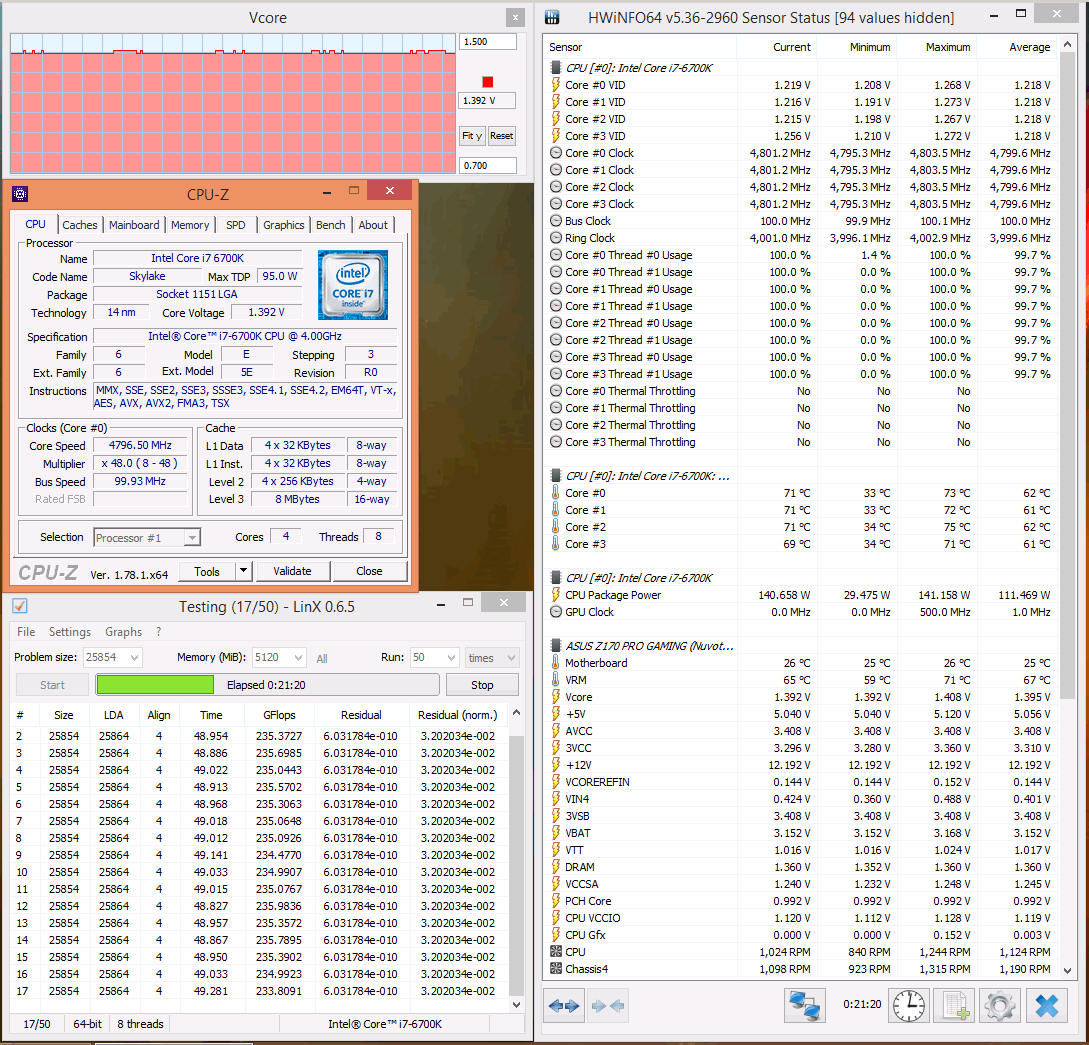Click the red Vcore graph color swatch
Viewport: 1089px width, 1045px height.
(488, 82)
